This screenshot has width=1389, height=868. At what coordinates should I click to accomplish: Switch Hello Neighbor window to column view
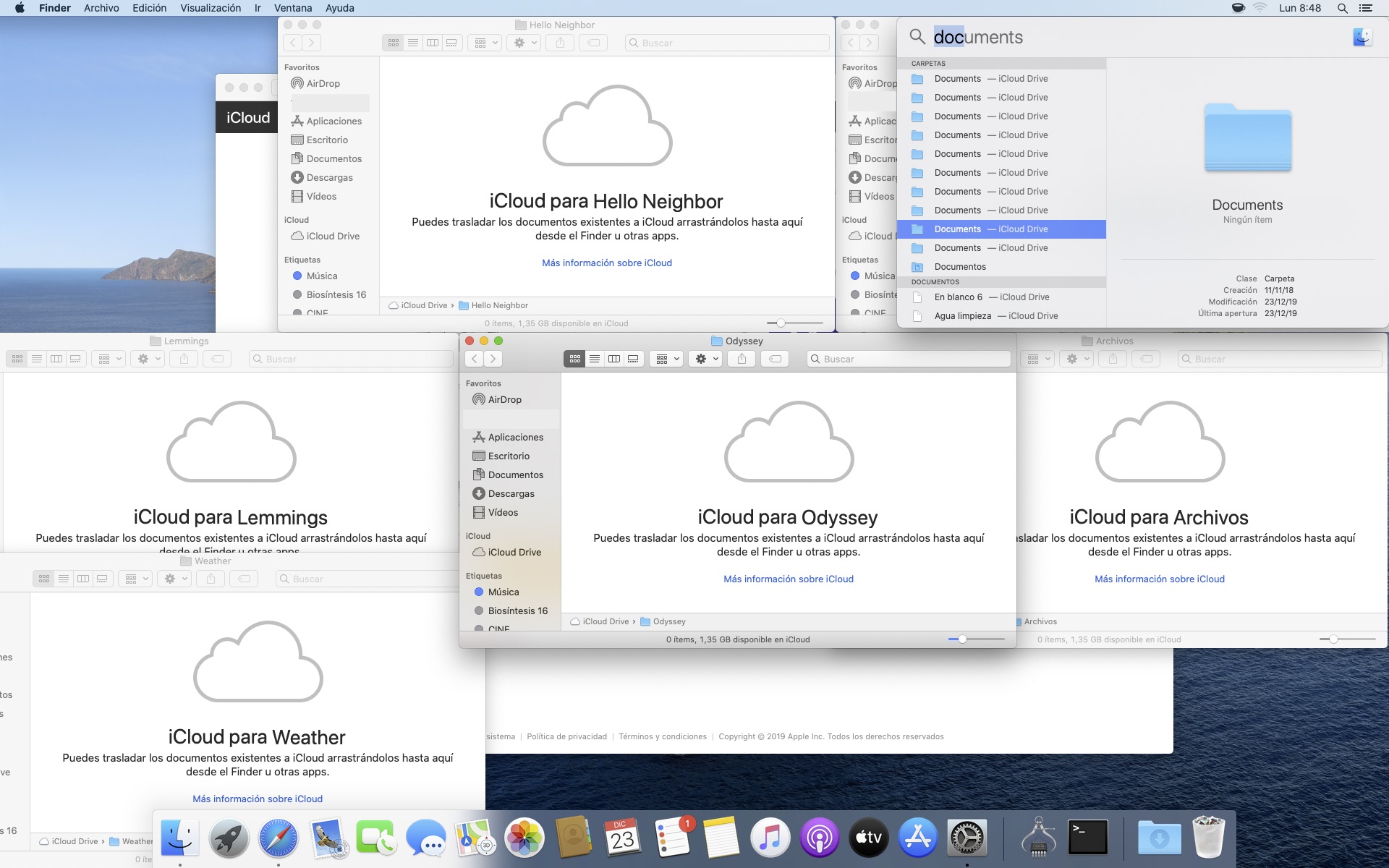[433, 43]
